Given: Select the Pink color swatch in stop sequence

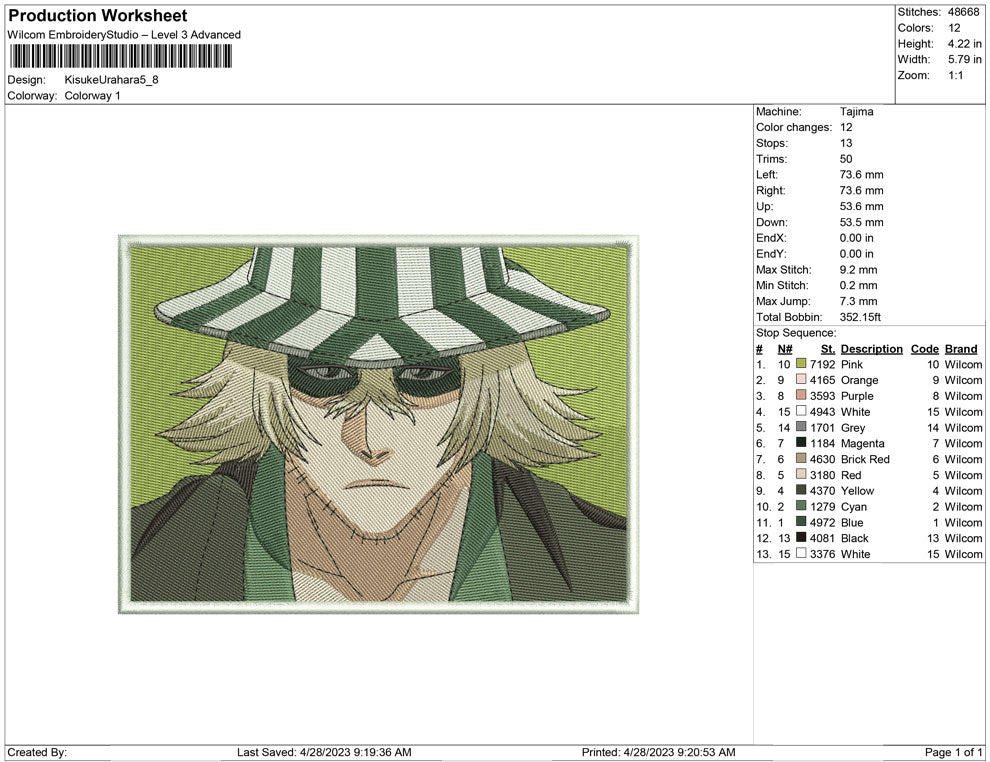Looking at the screenshot, I should point(800,364).
